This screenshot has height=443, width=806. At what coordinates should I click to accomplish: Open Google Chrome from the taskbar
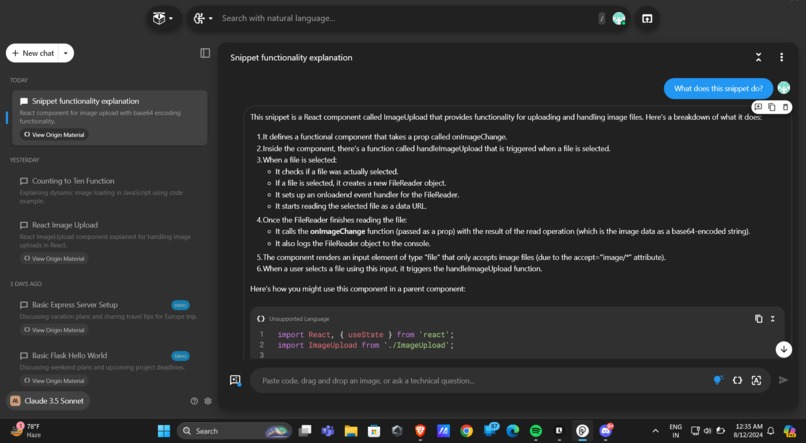[x=467, y=431]
